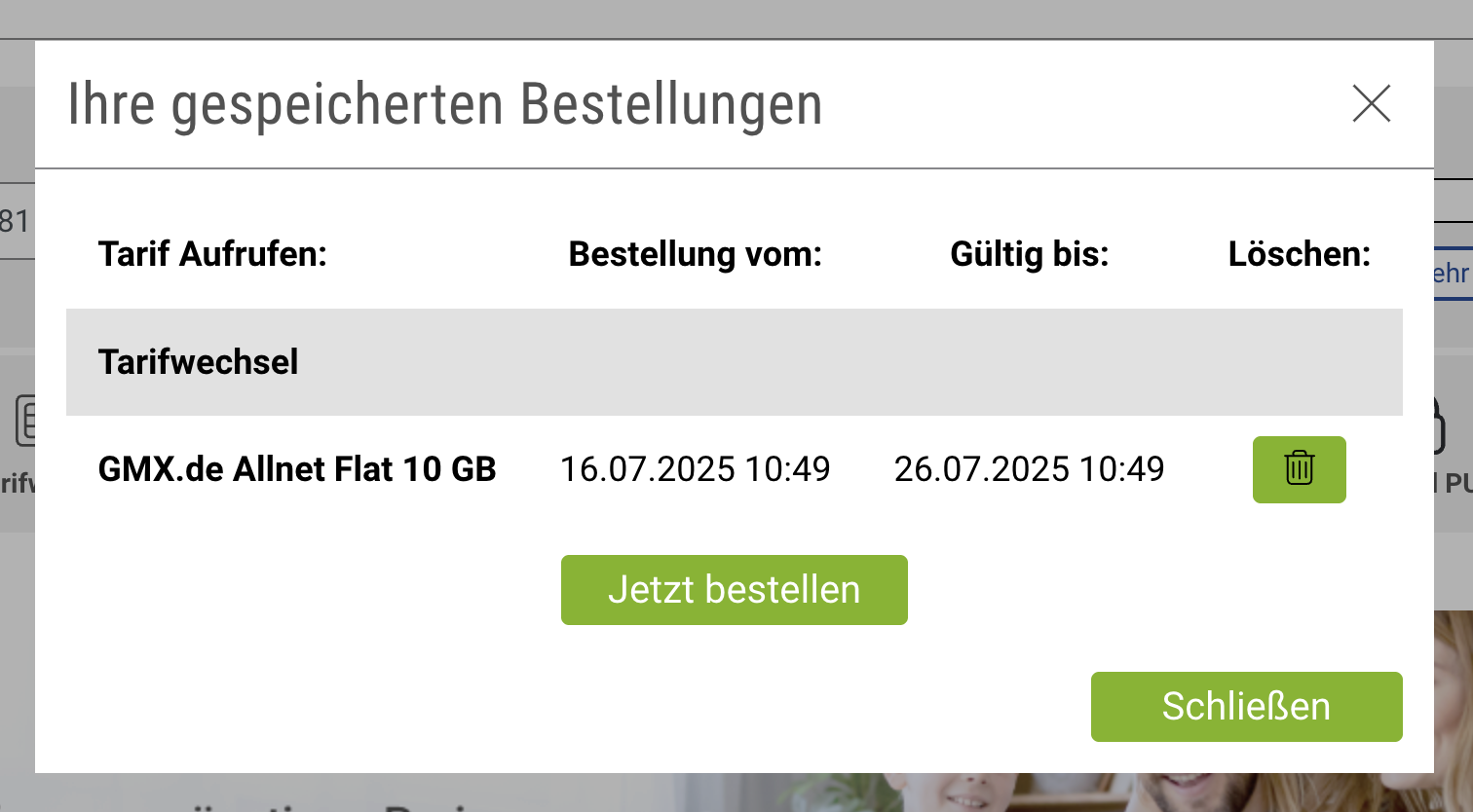Click the Gültig bis column header

click(1030, 254)
